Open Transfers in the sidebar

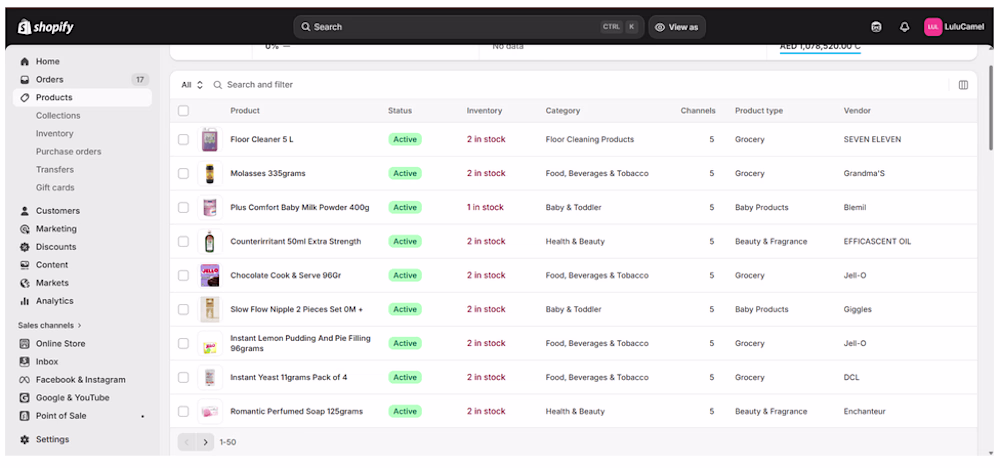[x=55, y=170]
